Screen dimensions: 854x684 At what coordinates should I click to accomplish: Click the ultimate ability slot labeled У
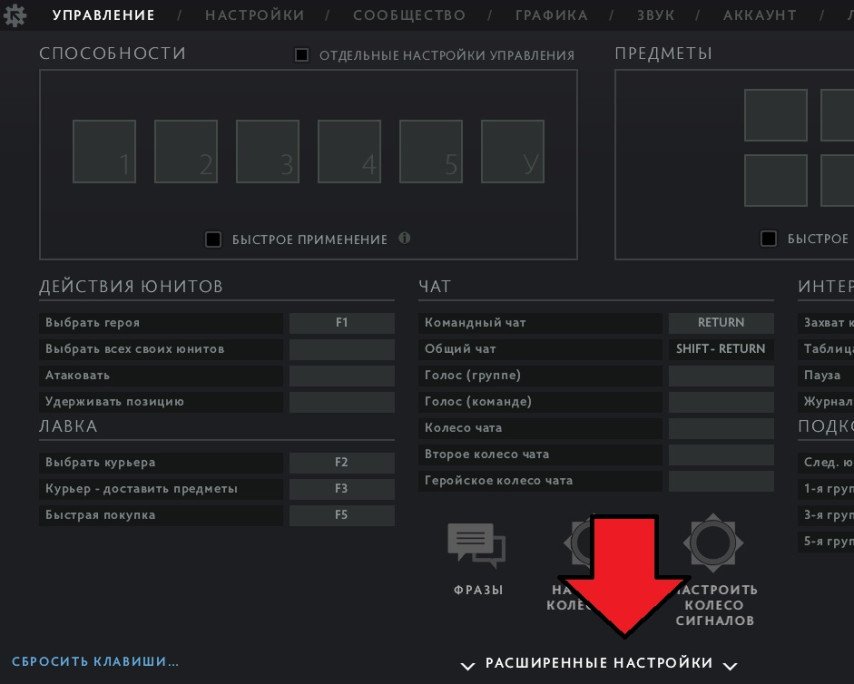pyautogui.click(x=512, y=151)
